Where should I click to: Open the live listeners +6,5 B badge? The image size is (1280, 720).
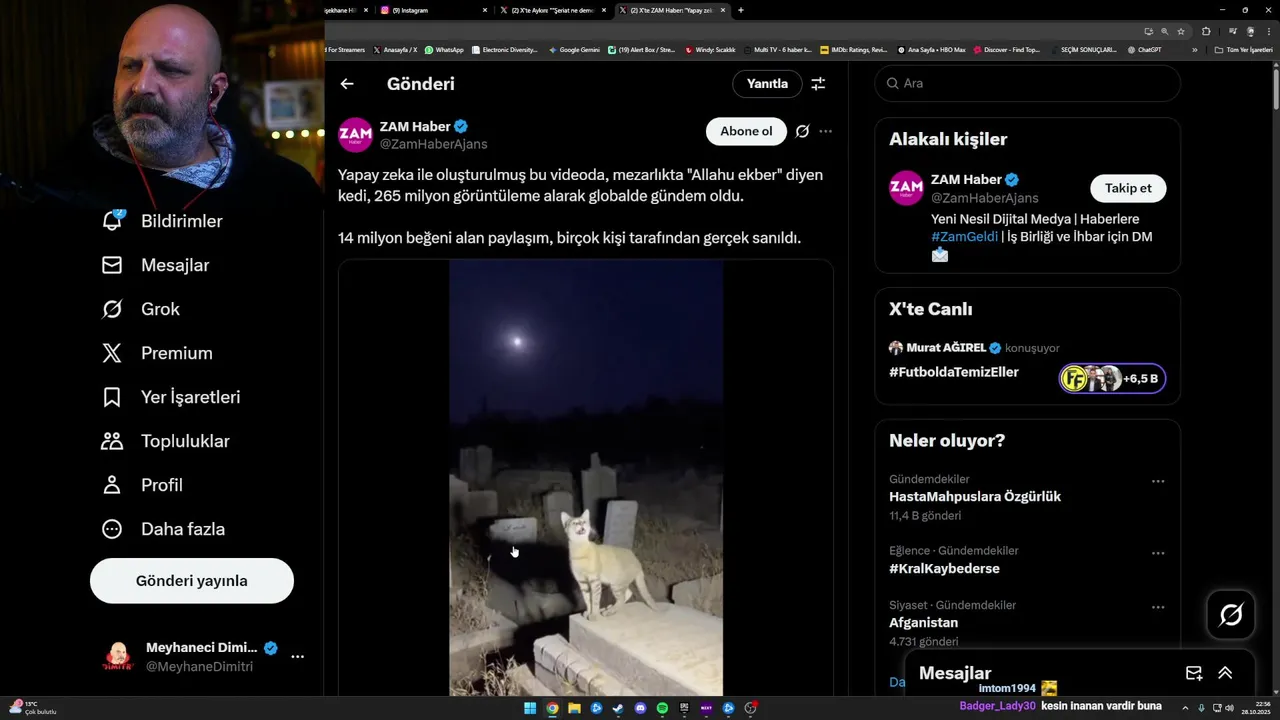tap(1112, 378)
